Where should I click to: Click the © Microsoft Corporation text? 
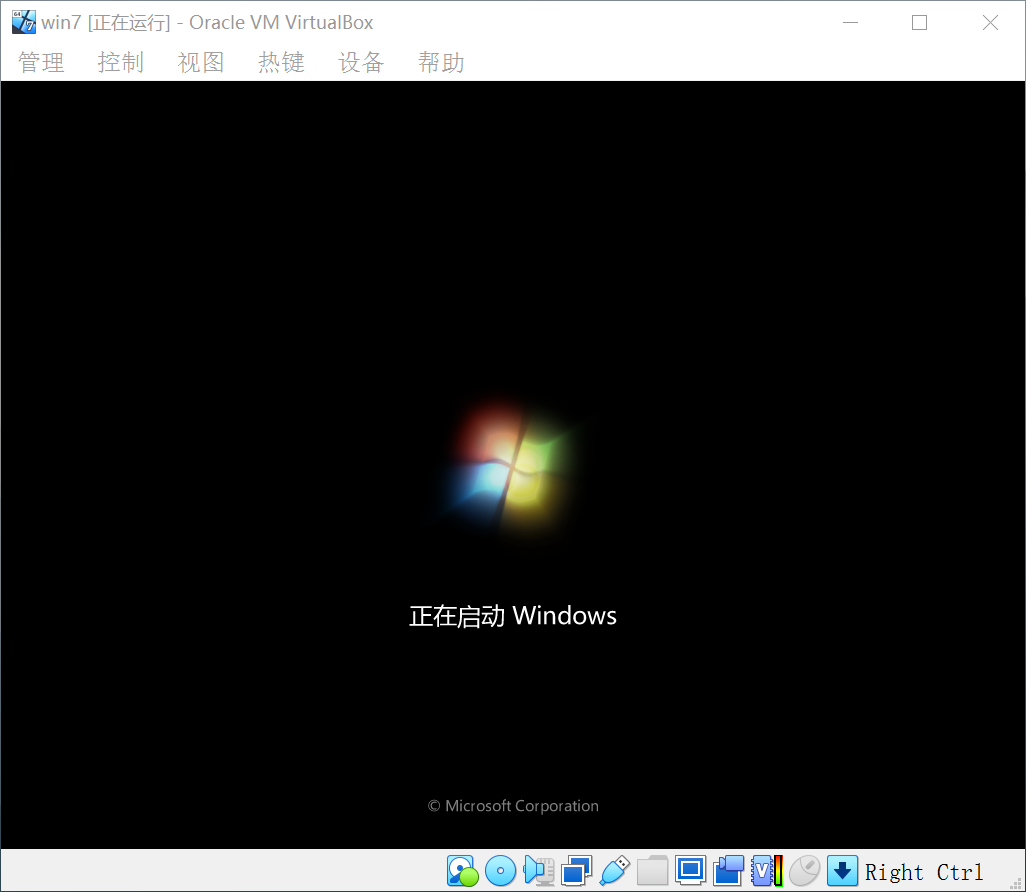point(513,806)
